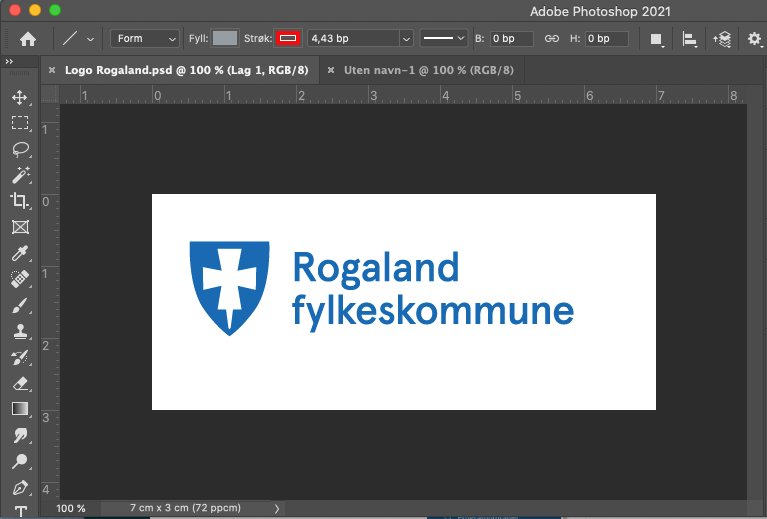
Task: Open the Form tool mode dropdown
Action: pos(145,38)
